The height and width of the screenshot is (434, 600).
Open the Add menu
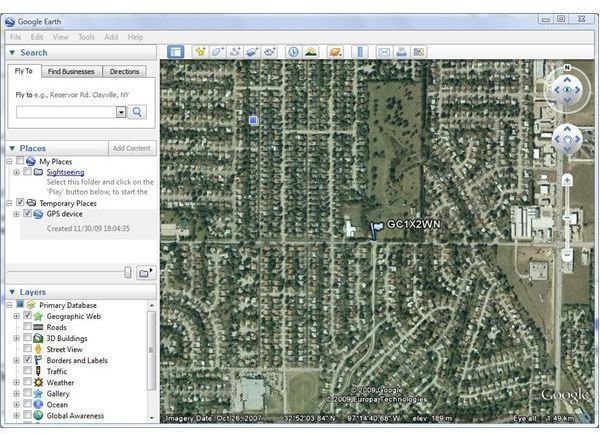click(x=111, y=37)
